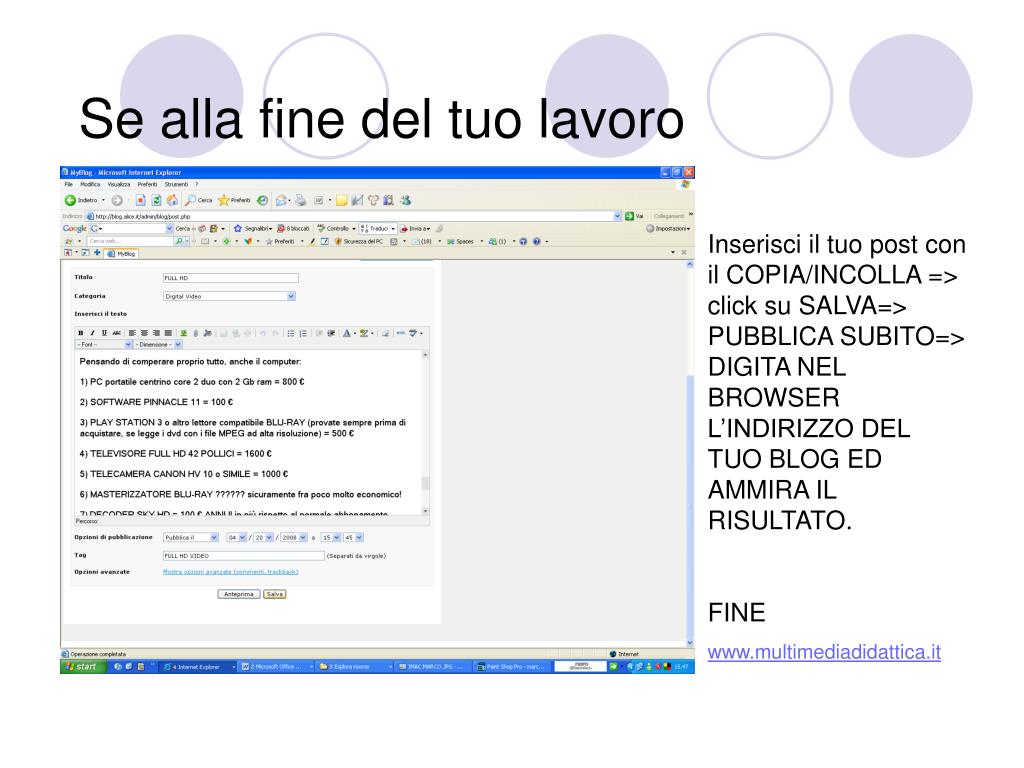This screenshot has height=768, width=1024.
Task: Click the Print icon in toolbar
Action: tap(300, 200)
